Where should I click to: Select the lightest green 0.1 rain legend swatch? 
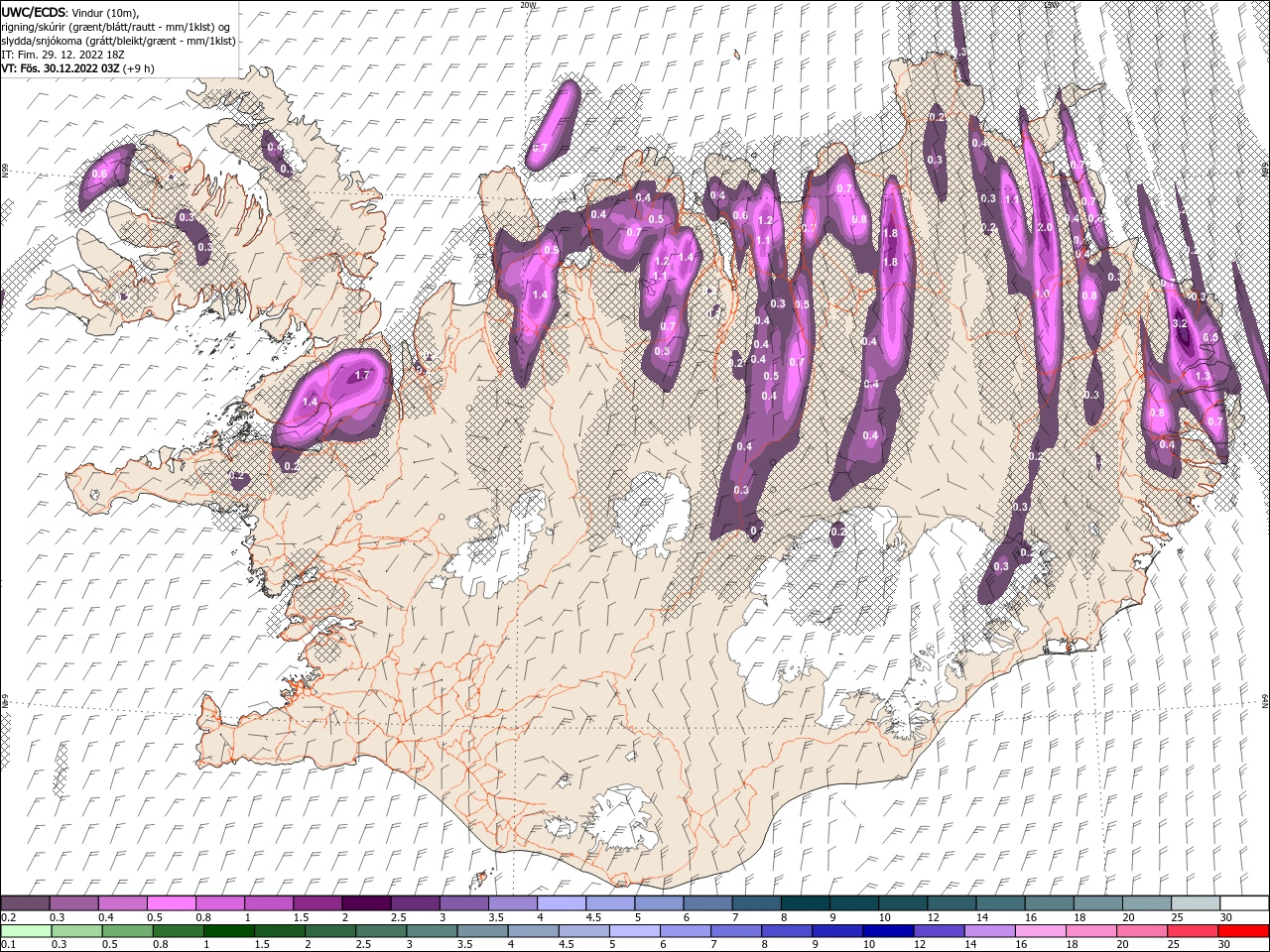pos(26,931)
